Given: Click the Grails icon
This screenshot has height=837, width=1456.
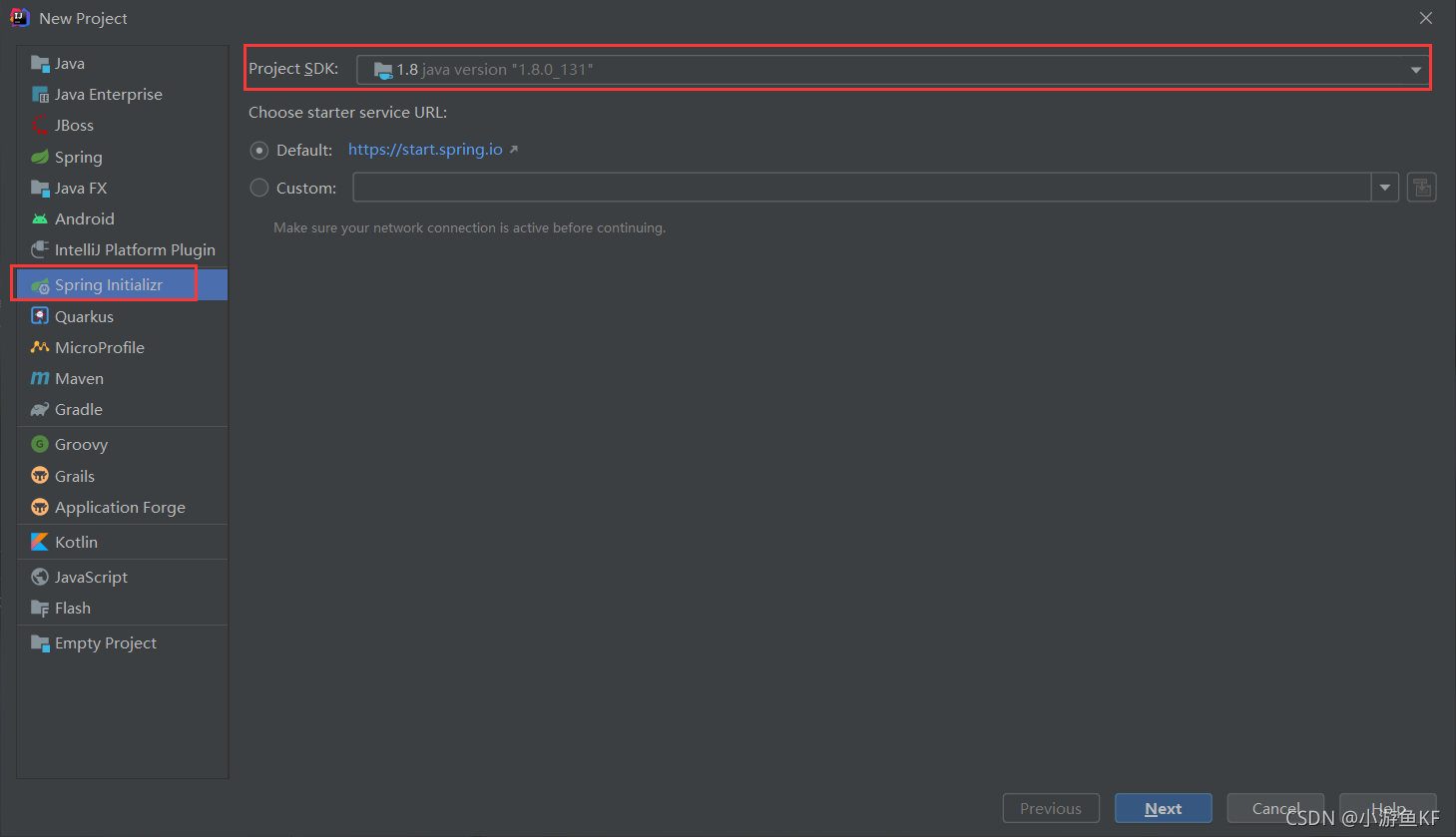Looking at the screenshot, I should point(40,476).
